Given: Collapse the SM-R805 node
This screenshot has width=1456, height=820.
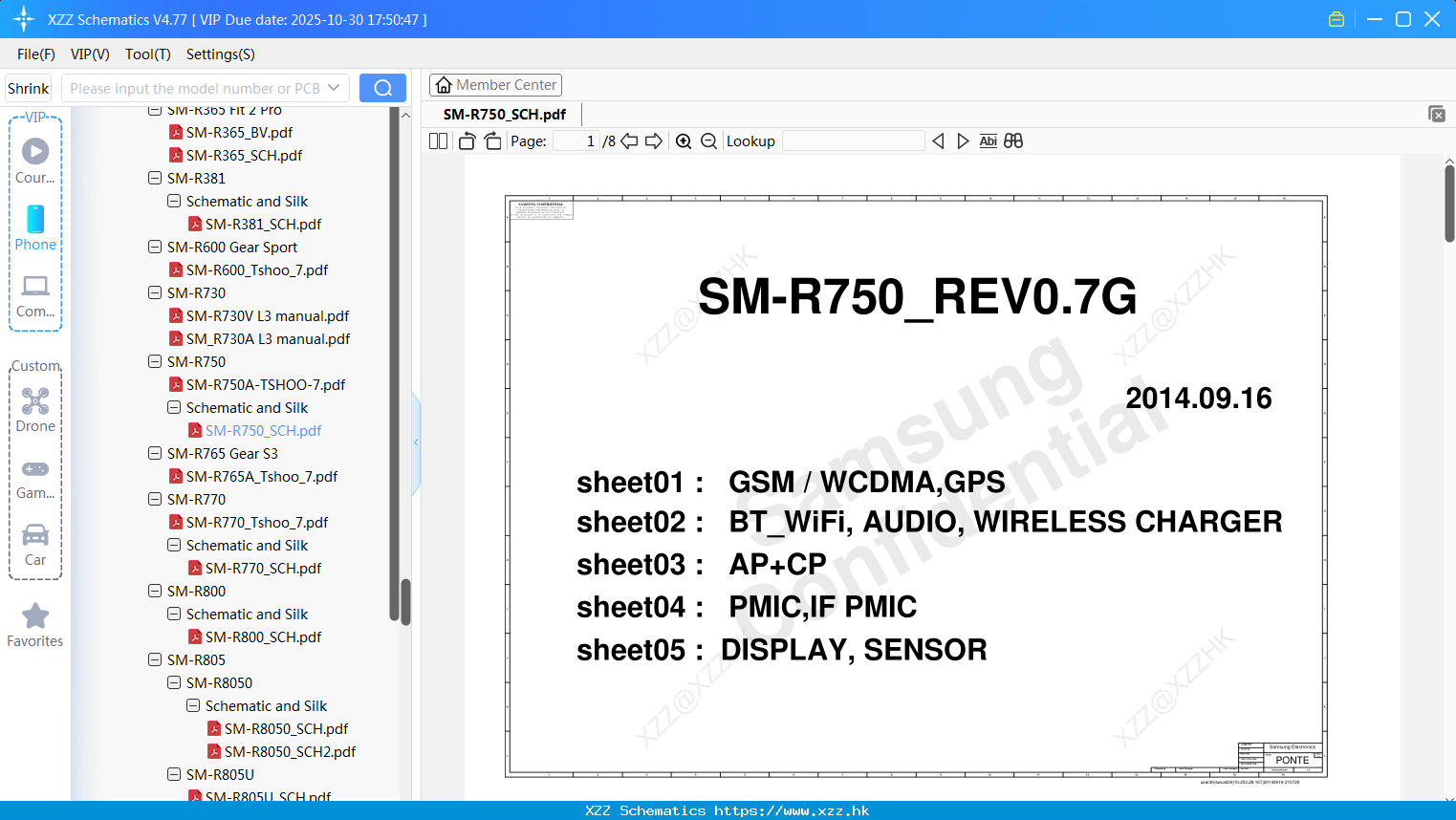Looking at the screenshot, I should (x=155, y=659).
